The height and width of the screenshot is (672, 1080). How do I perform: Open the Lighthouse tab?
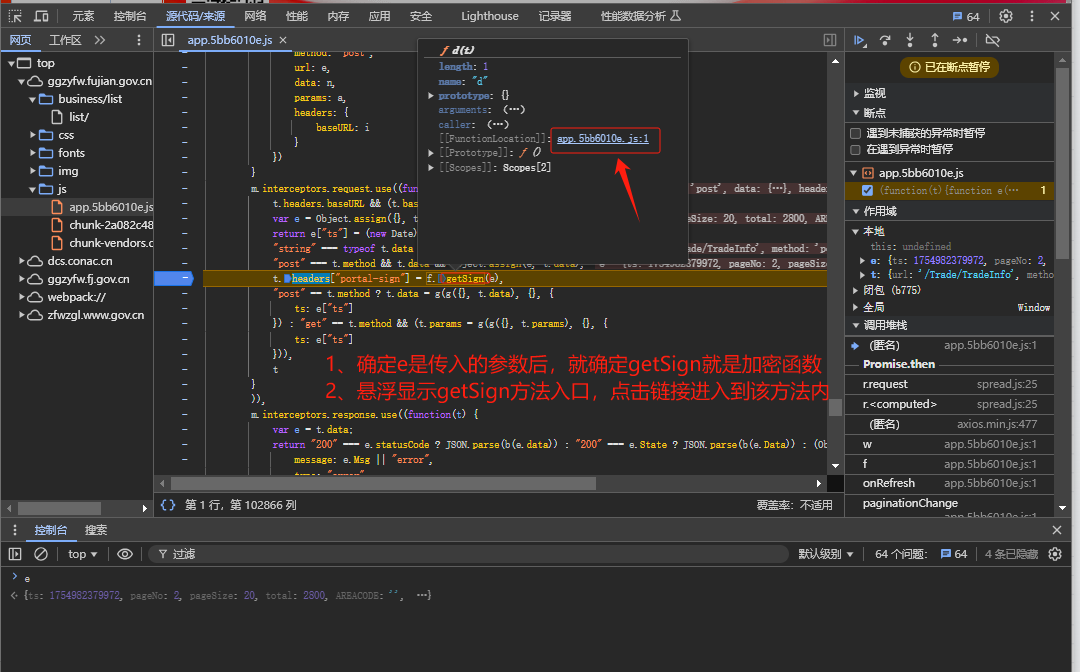click(x=490, y=16)
